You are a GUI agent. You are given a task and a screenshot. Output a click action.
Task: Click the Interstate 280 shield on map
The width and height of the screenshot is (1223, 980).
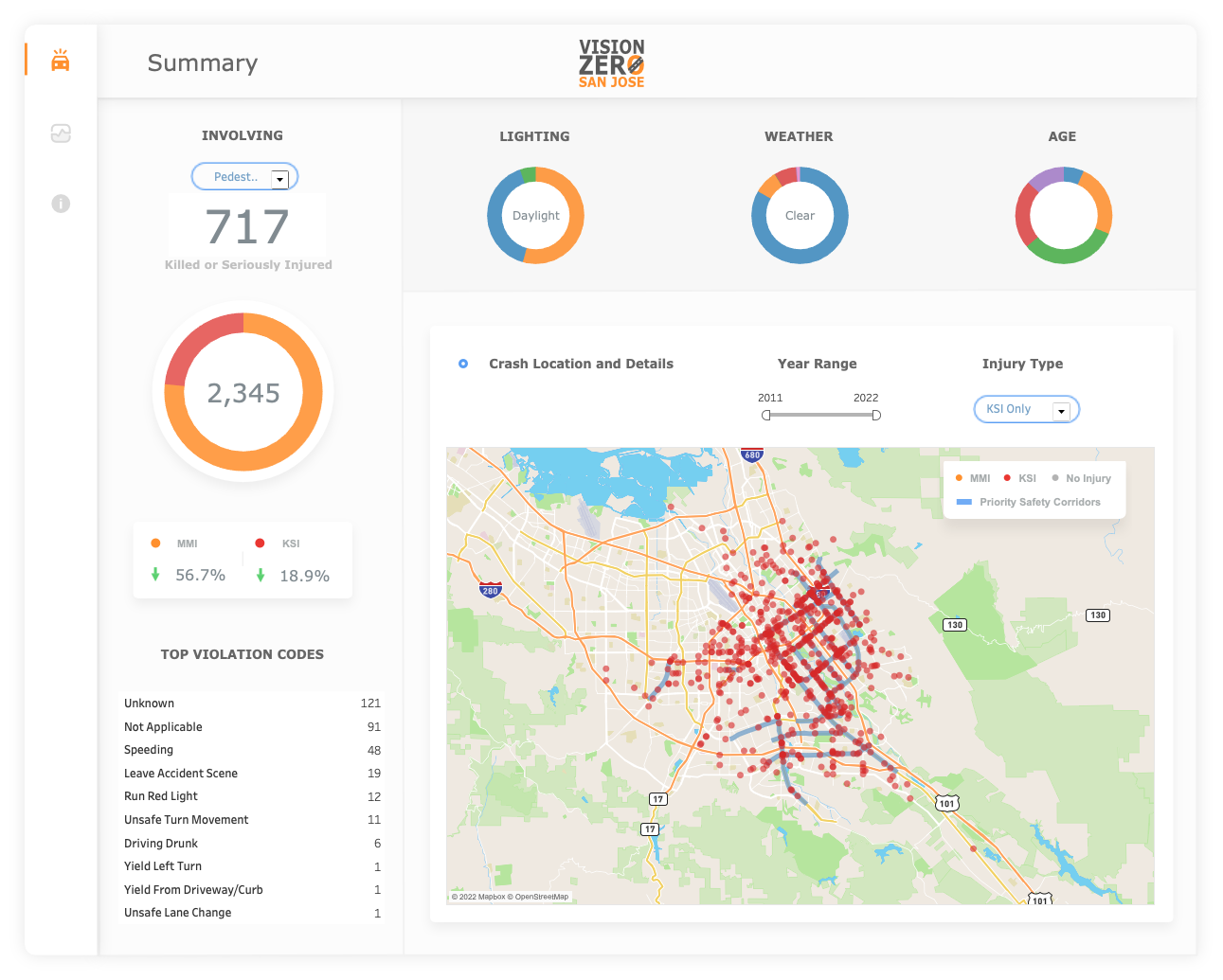click(490, 590)
